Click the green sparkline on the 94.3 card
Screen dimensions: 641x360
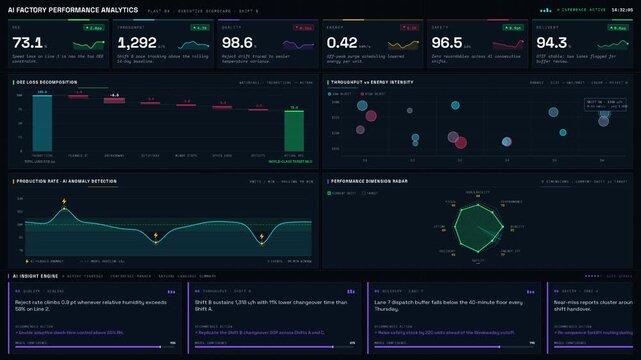point(612,44)
